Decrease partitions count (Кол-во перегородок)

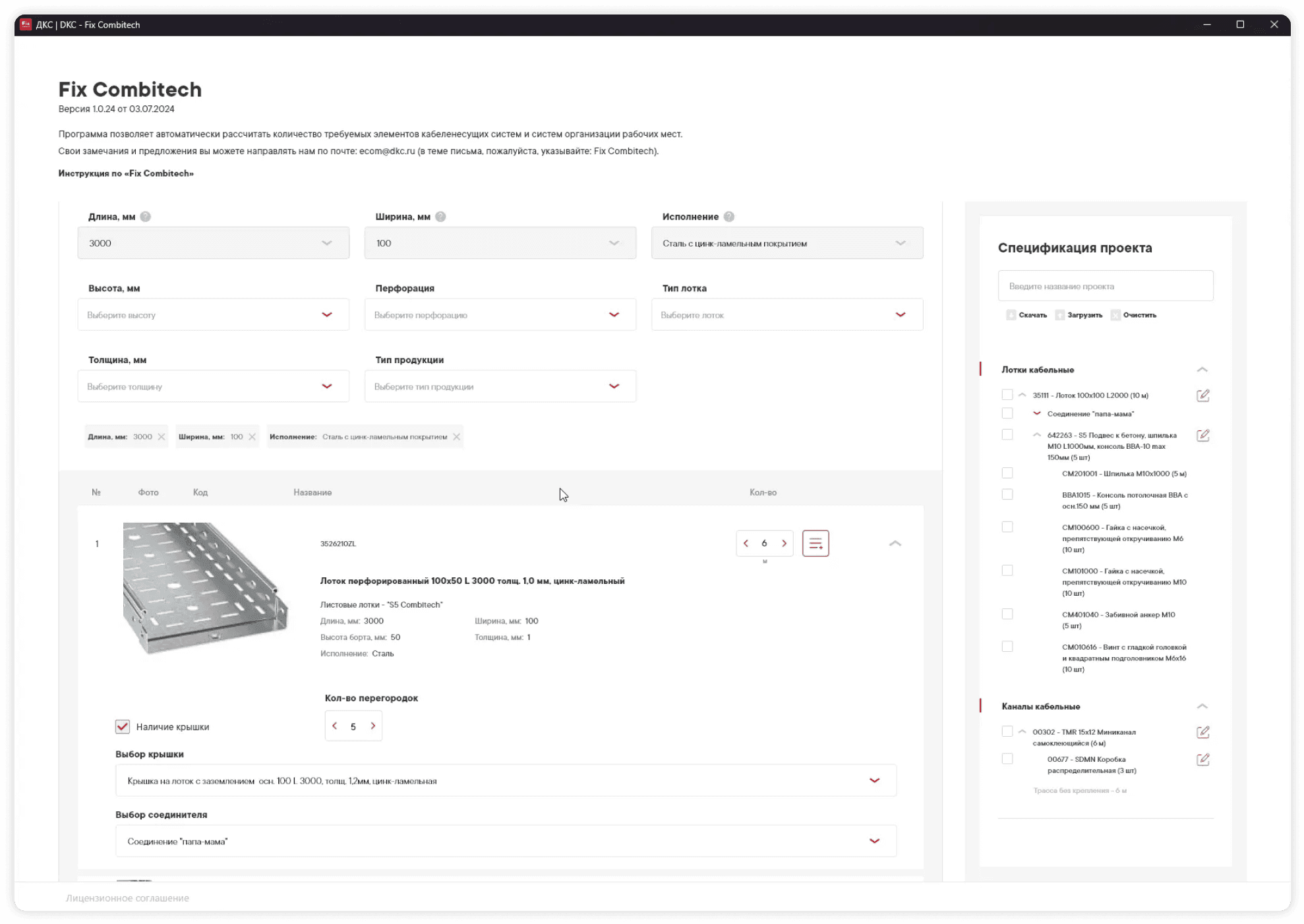click(x=335, y=726)
